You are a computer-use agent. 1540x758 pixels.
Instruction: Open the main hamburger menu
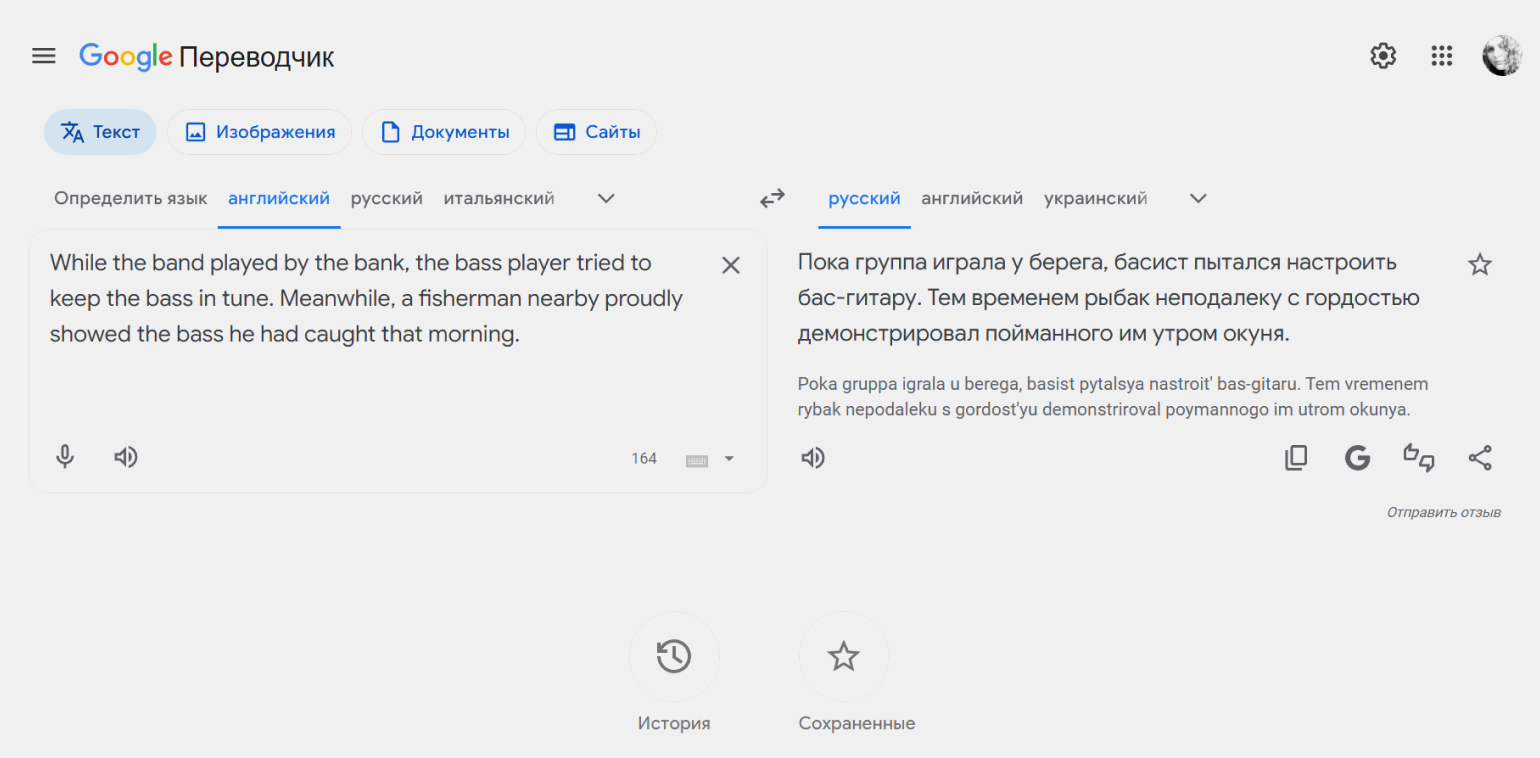point(44,56)
